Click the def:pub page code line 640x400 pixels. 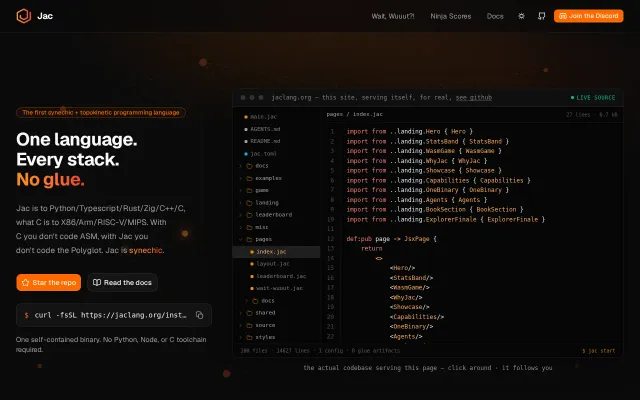(x=391, y=239)
